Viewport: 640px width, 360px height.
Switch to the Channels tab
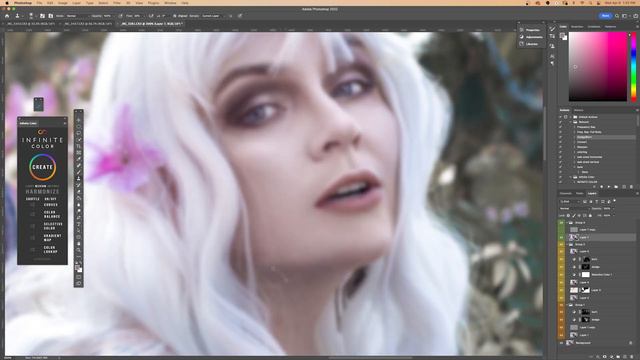click(x=566, y=193)
